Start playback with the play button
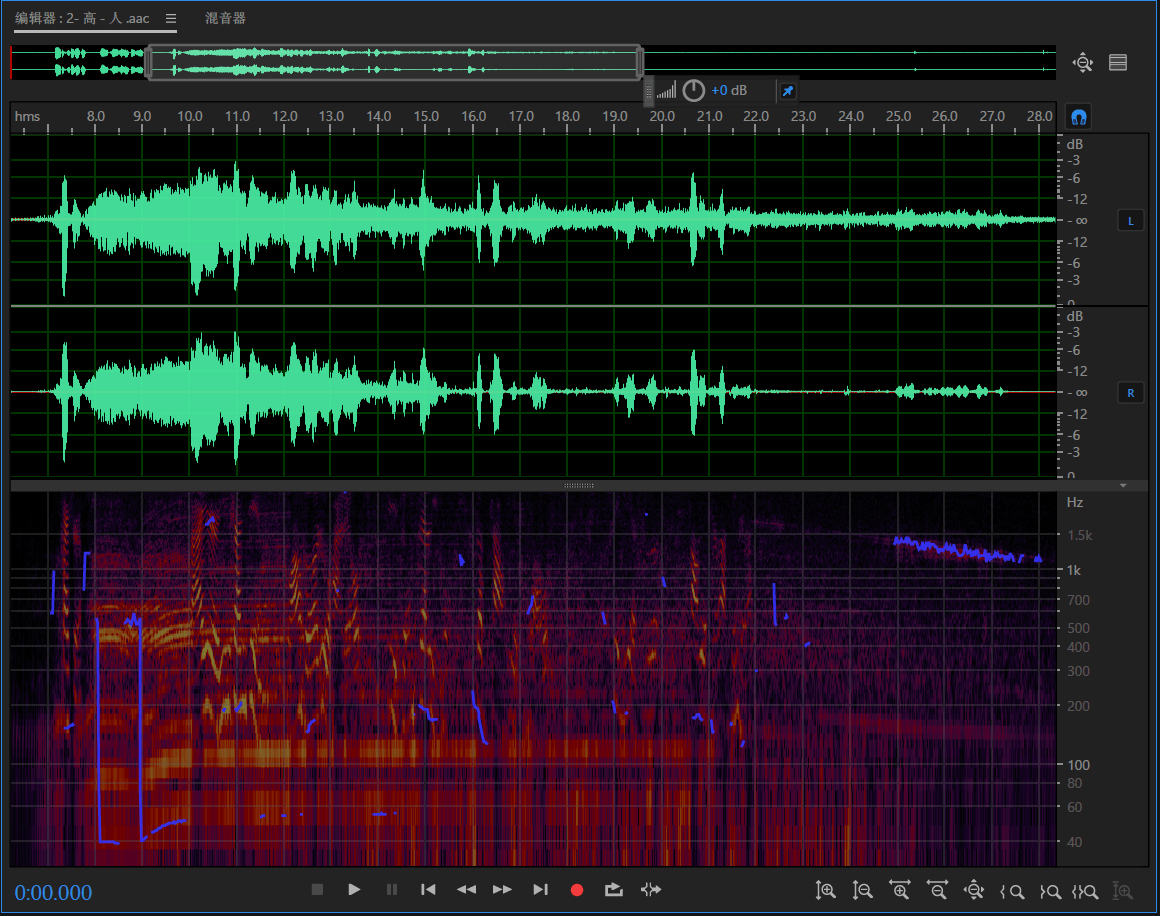Screen dimensions: 1160x916 point(354,889)
